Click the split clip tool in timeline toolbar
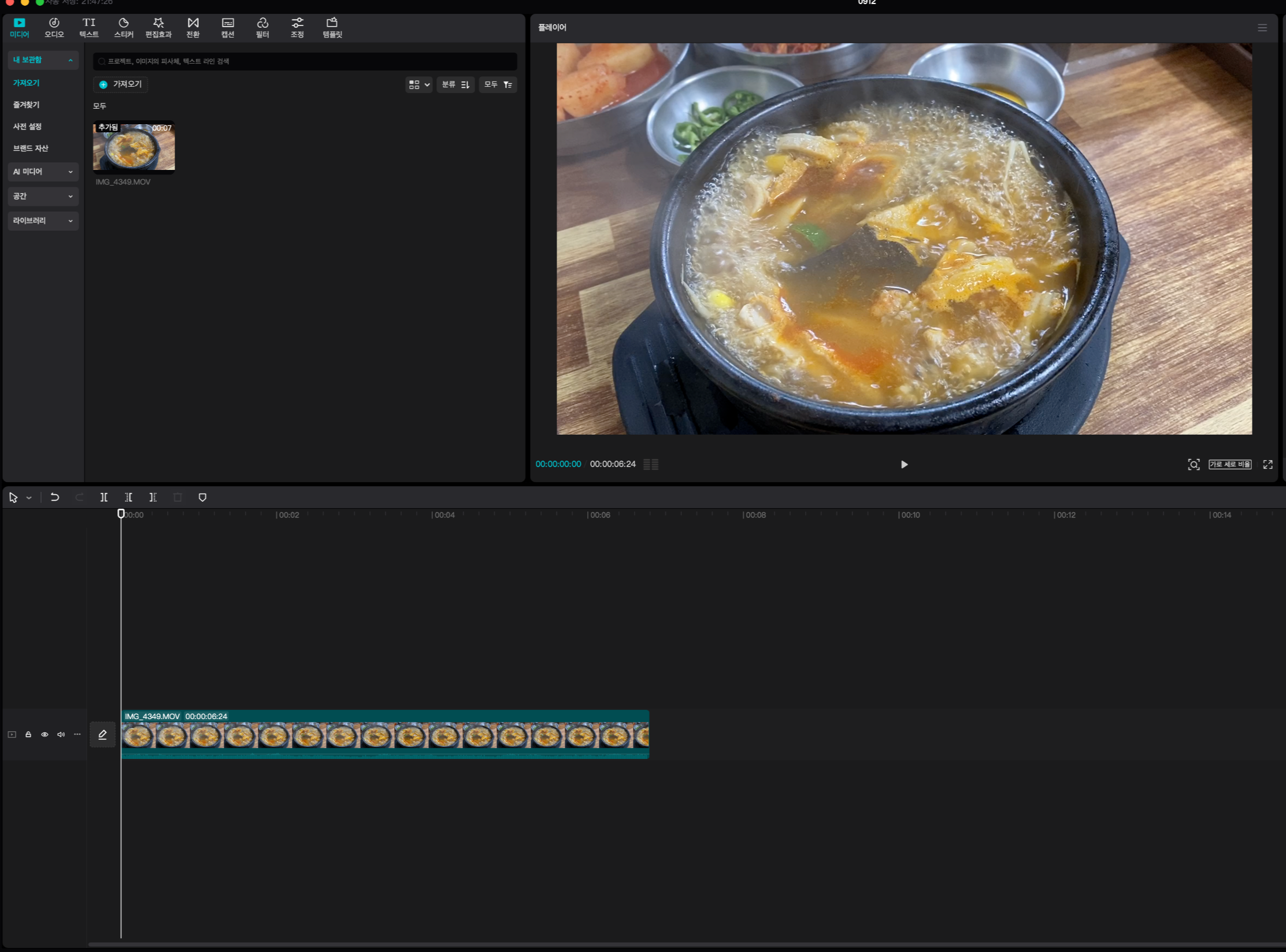The image size is (1286, 952). pyautogui.click(x=104, y=497)
